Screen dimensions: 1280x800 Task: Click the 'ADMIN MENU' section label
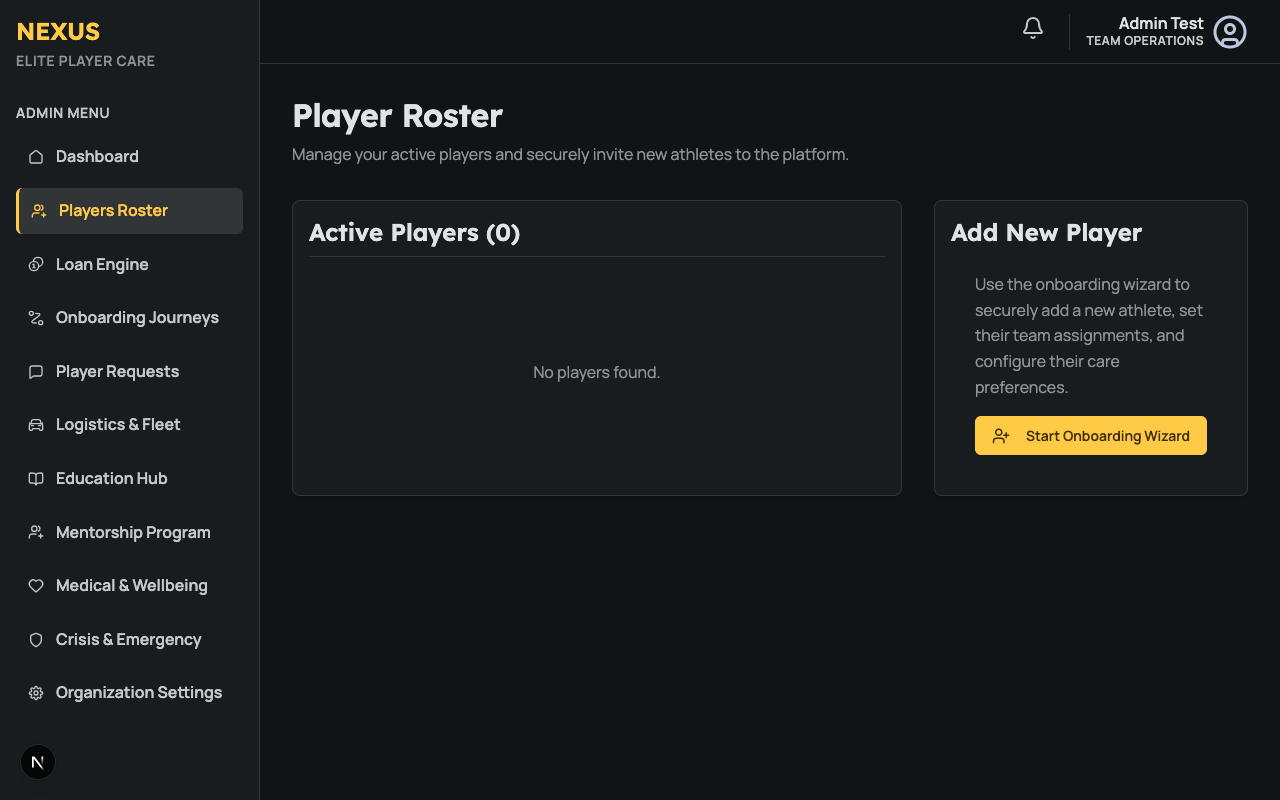[63, 113]
